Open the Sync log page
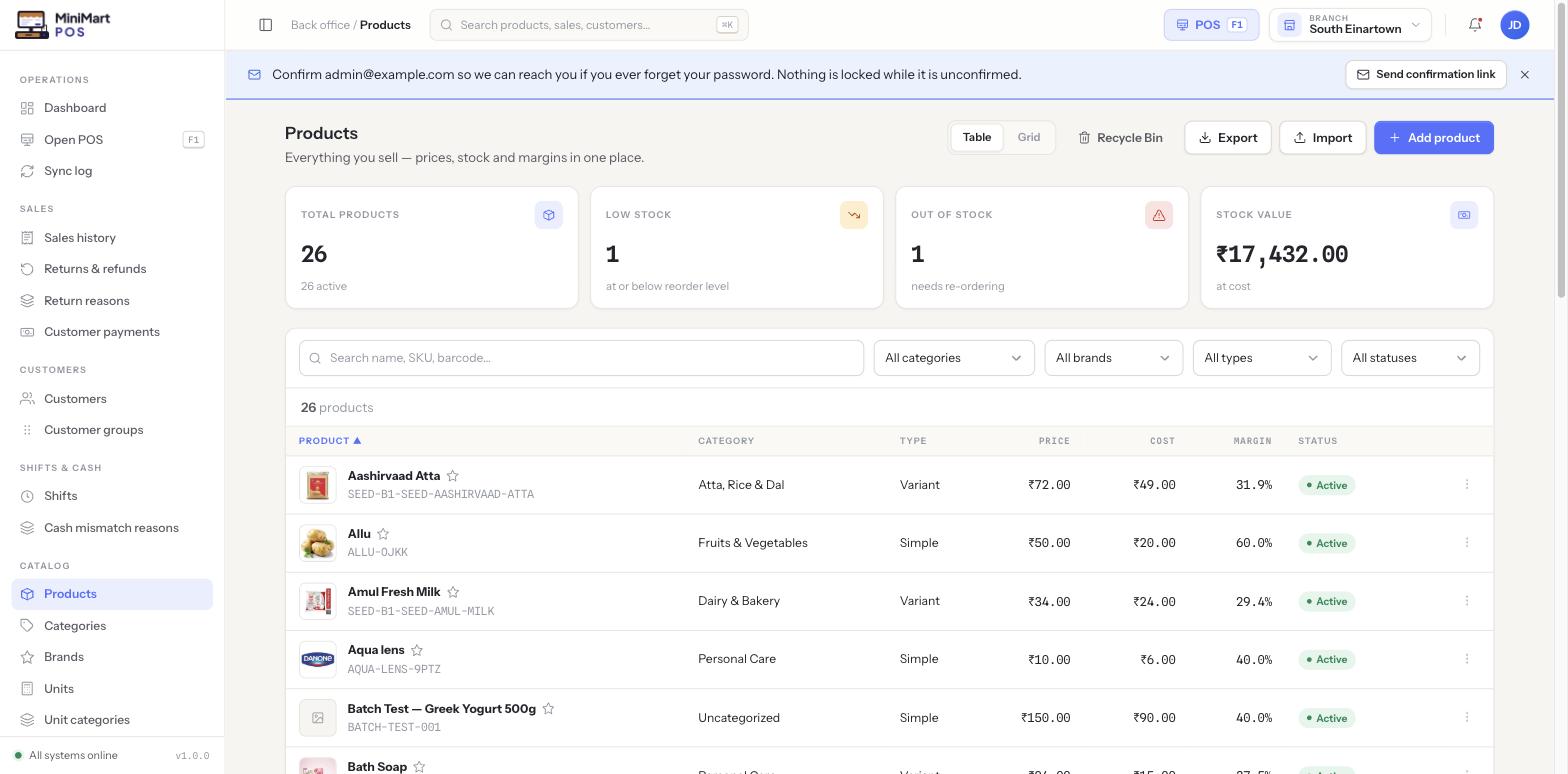The image size is (1568, 774). (112, 171)
